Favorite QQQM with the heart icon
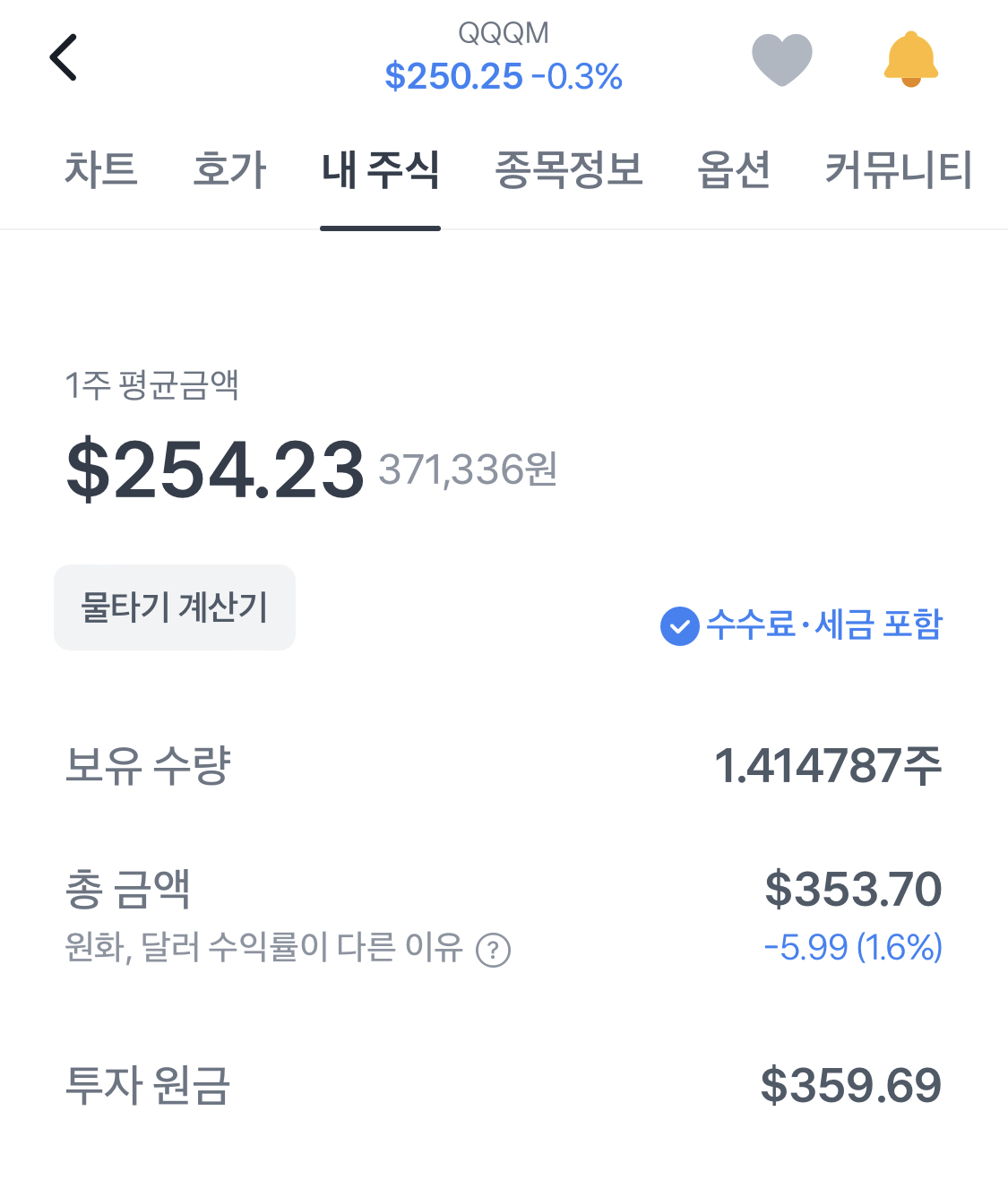 pos(781,59)
